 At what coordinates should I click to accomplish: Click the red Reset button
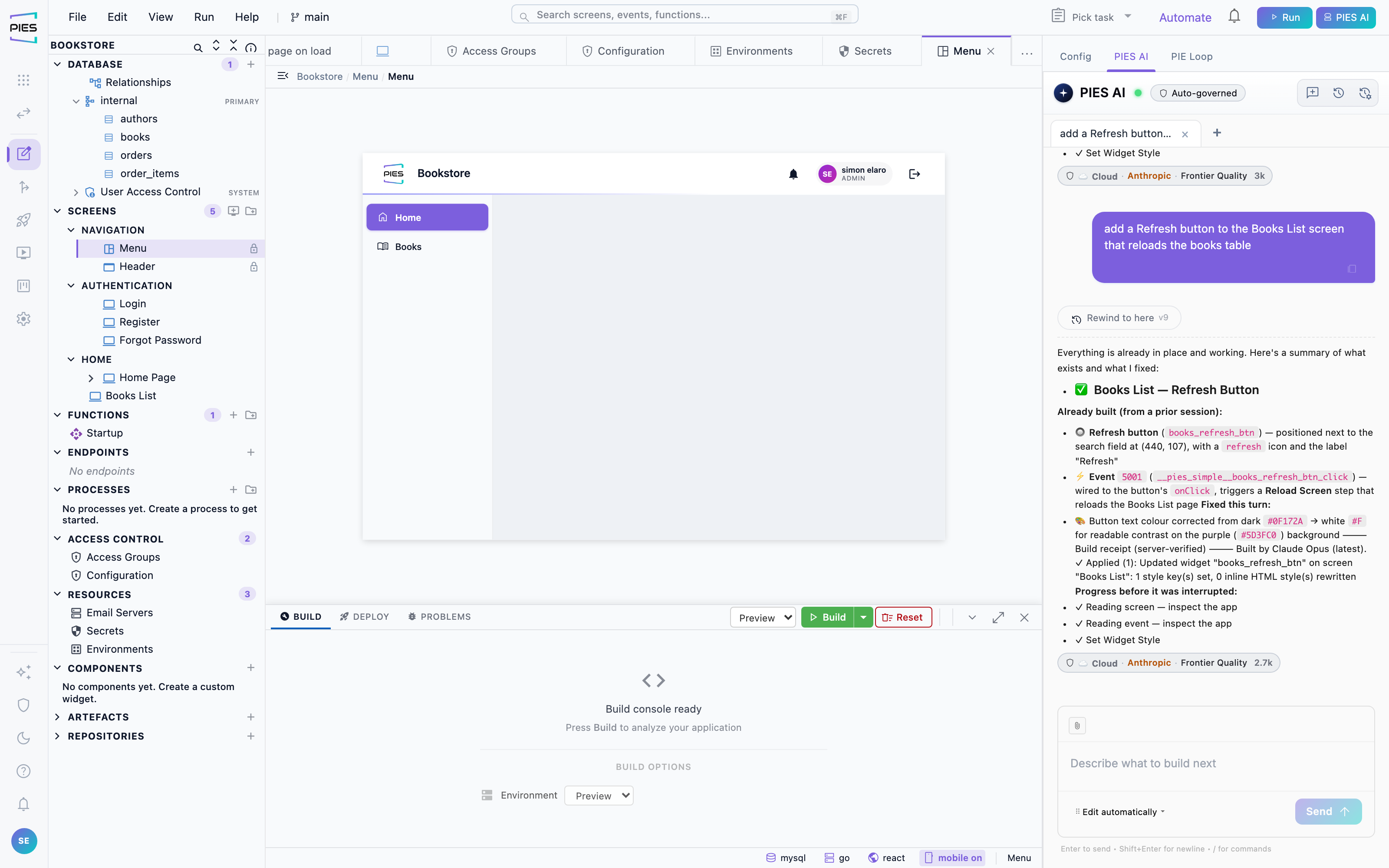(x=903, y=618)
